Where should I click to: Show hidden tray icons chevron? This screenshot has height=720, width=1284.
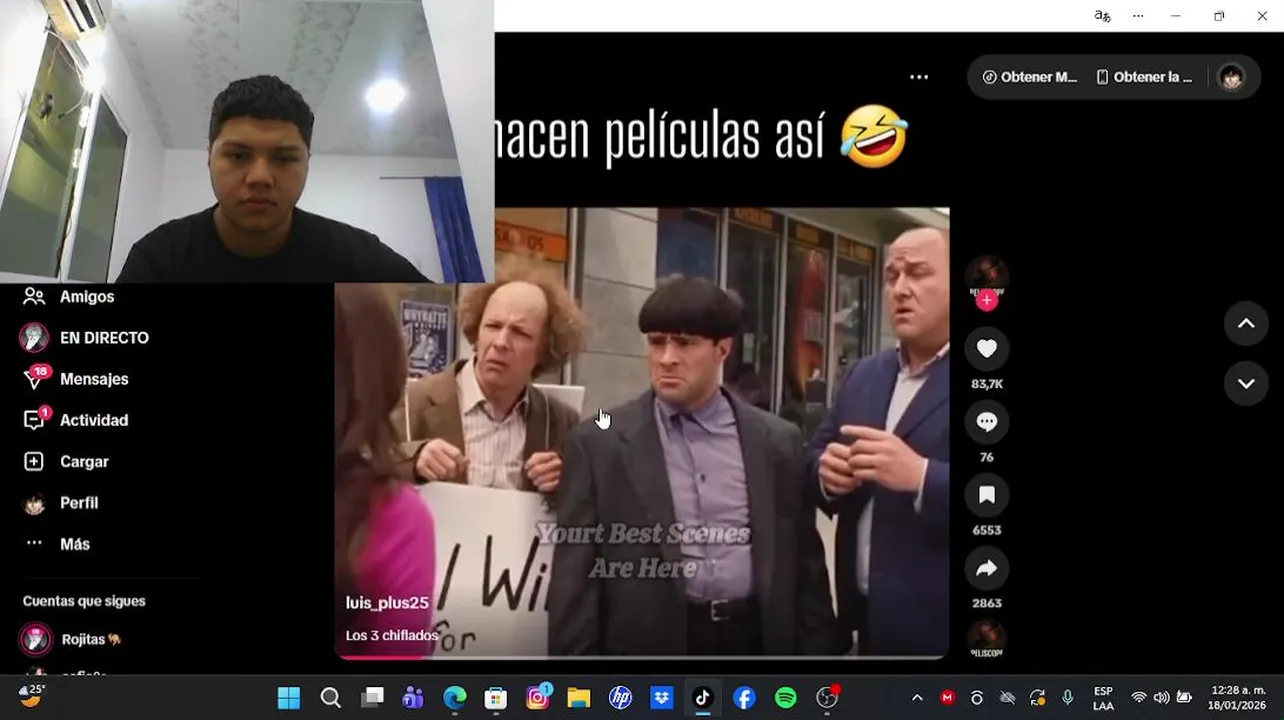[917, 698]
